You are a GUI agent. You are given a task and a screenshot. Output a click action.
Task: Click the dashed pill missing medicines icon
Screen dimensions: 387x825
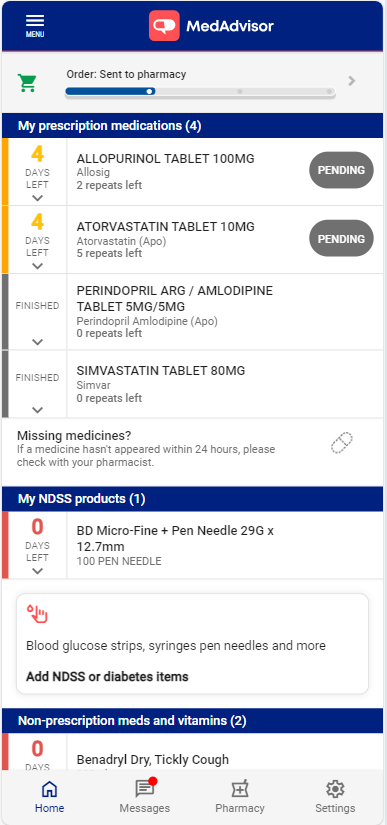[342, 442]
